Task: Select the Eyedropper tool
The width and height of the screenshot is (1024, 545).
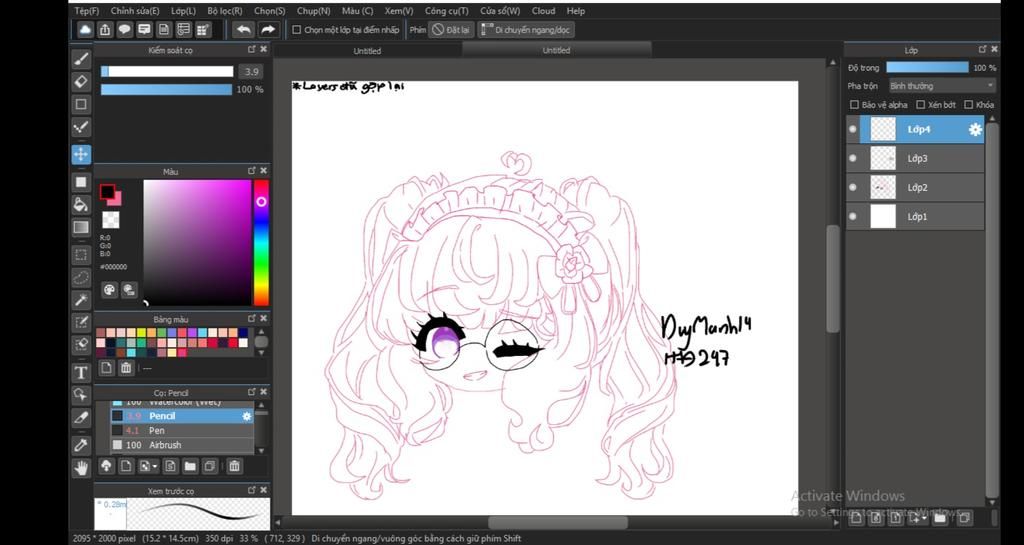Action: tap(81, 446)
